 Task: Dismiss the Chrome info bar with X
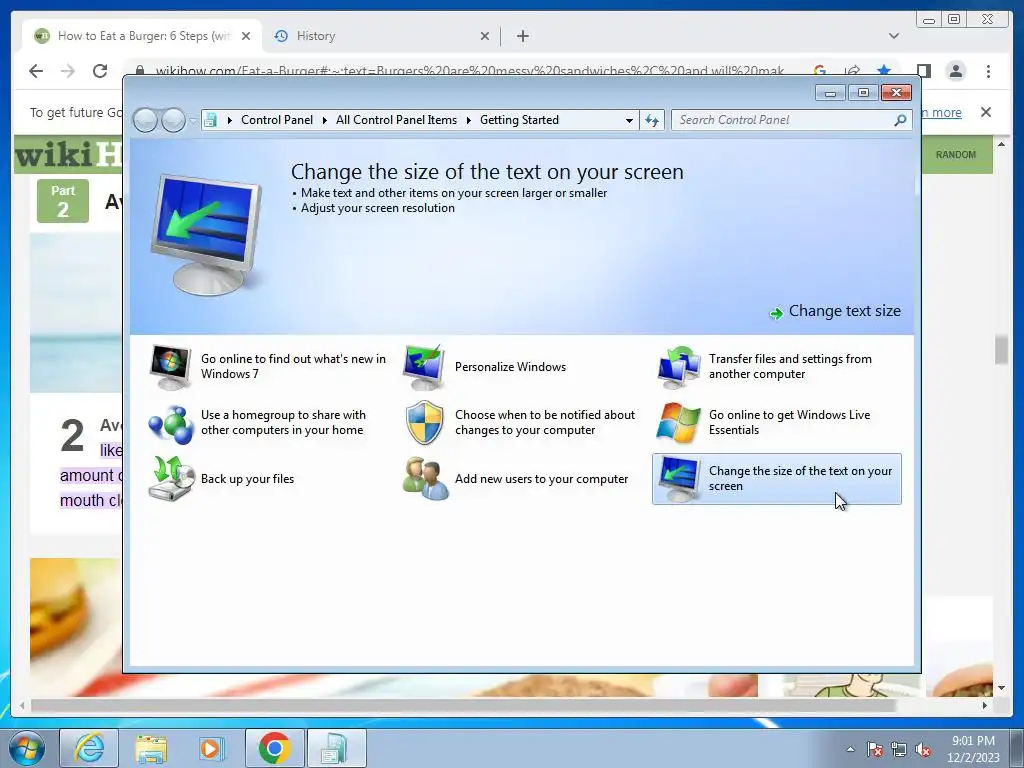coord(986,112)
